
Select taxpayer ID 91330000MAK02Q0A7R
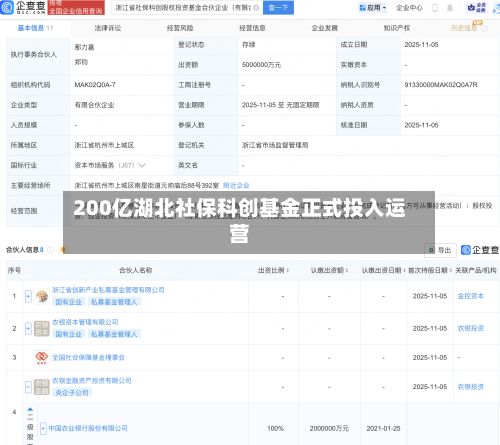[441, 85]
